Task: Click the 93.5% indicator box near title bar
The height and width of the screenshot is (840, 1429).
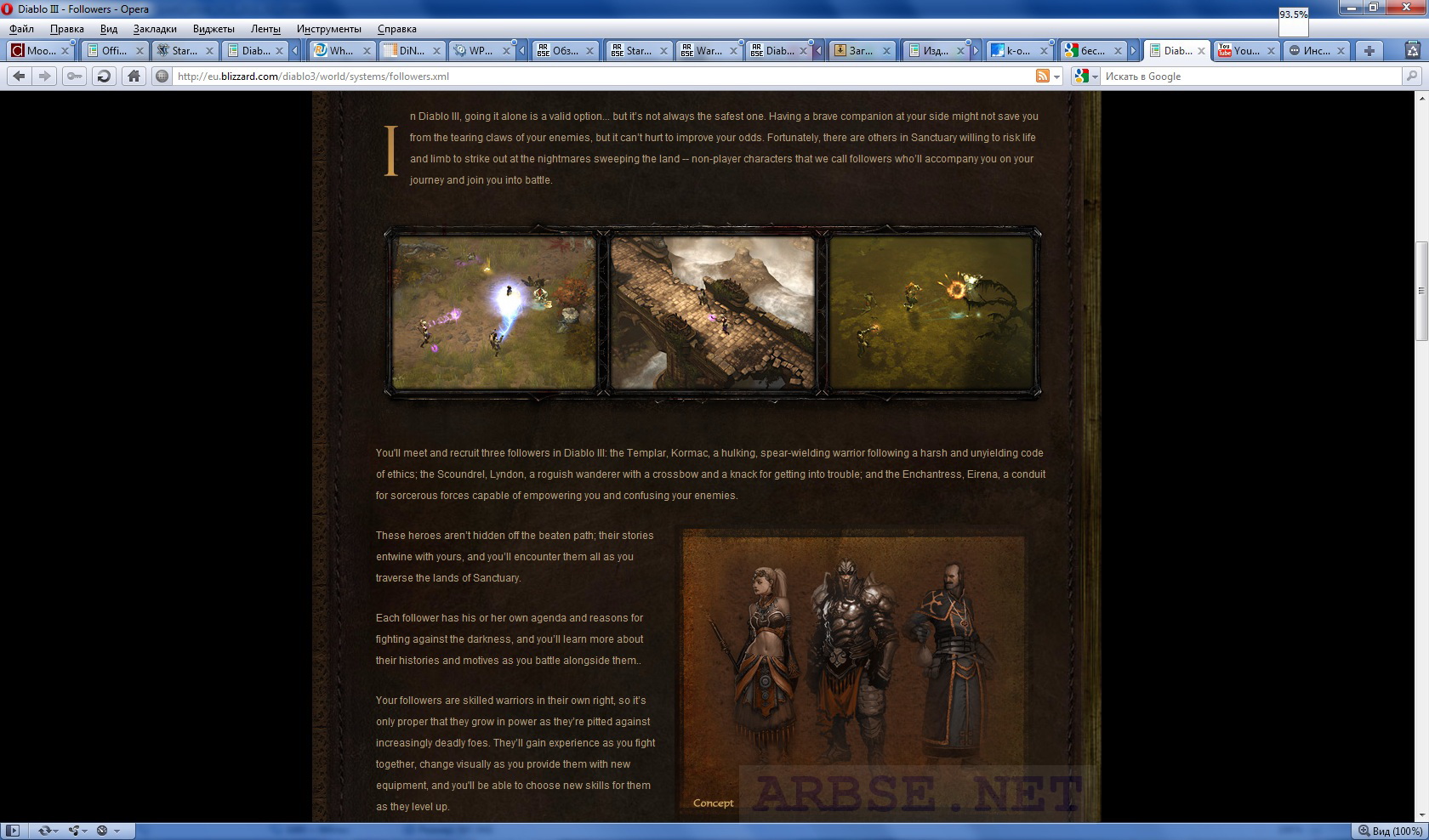Action: click(x=1294, y=22)
